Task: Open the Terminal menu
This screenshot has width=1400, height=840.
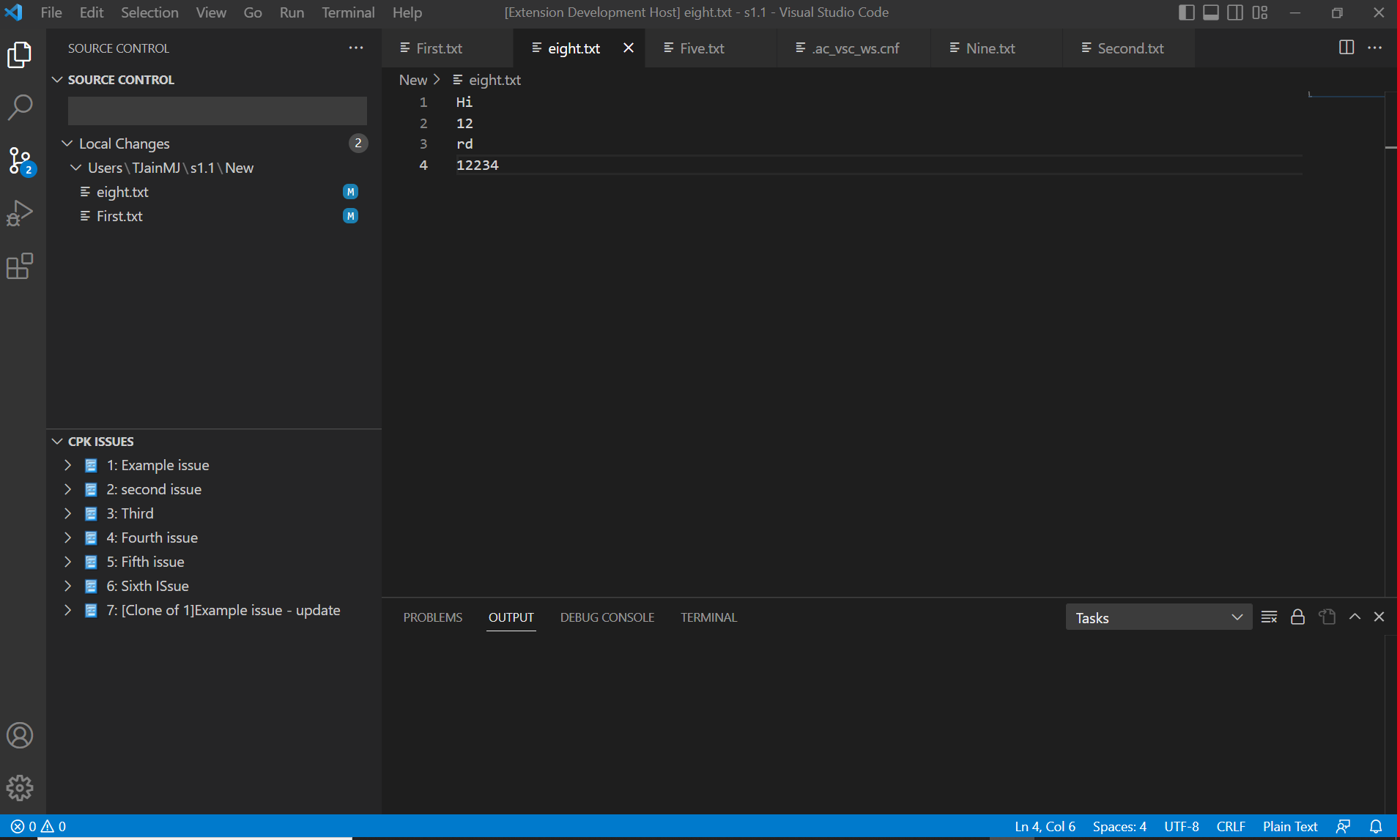Action: point(348,12)
